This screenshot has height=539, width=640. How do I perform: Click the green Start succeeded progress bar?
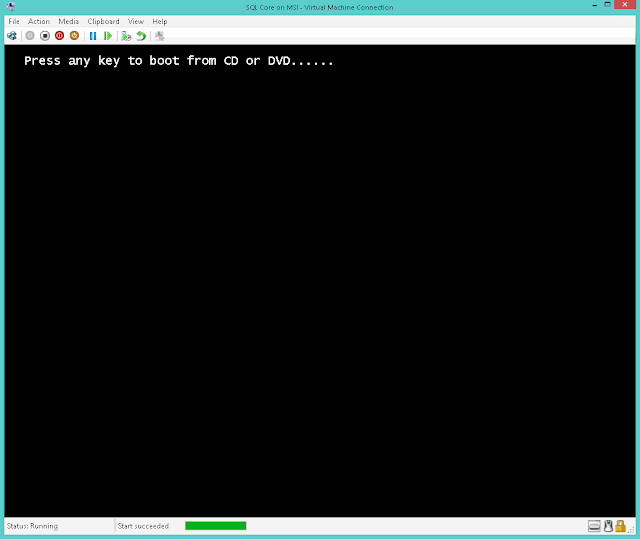click(x=216, y=526)
